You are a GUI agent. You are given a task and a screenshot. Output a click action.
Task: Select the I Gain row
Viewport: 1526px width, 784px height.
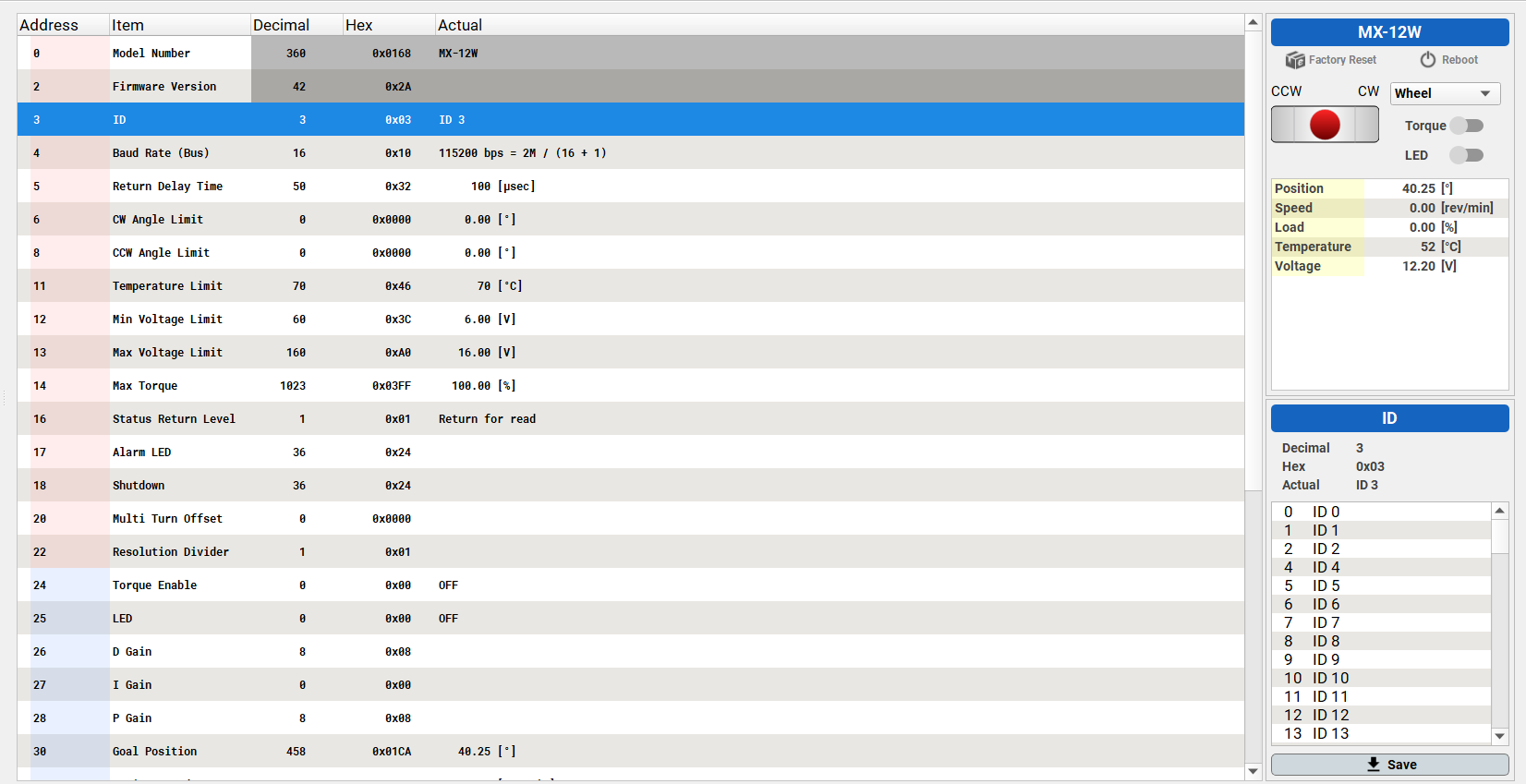pyautogui.click(x=631, y=684)
